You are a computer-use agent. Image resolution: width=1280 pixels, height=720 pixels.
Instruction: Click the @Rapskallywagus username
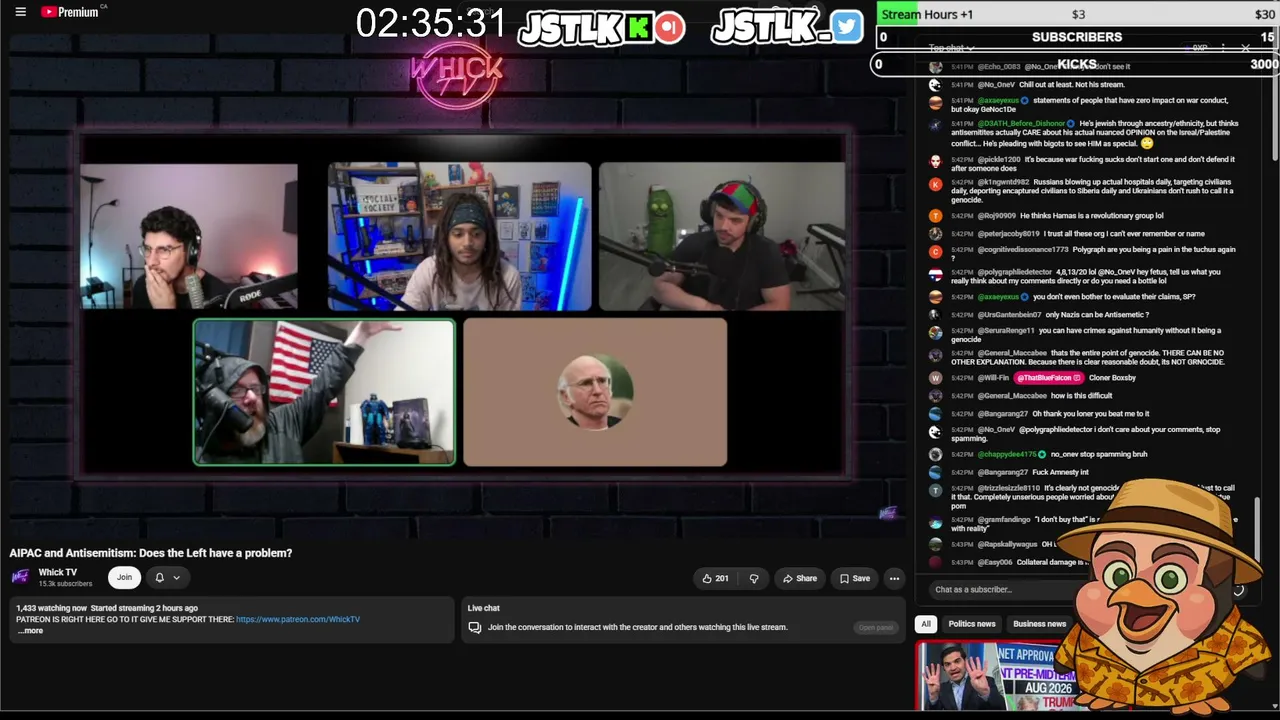click(x=1006, y=544)
